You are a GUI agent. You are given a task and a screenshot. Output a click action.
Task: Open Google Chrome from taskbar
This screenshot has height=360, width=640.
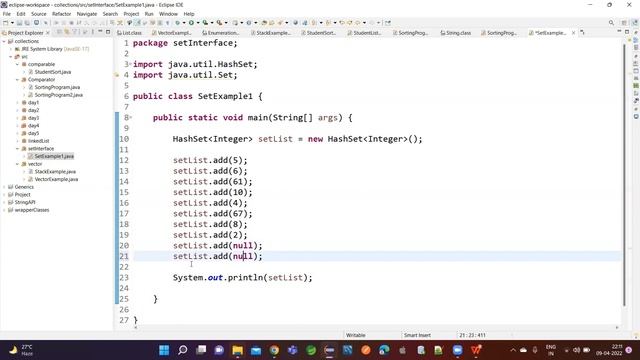[x=274, y=350]
